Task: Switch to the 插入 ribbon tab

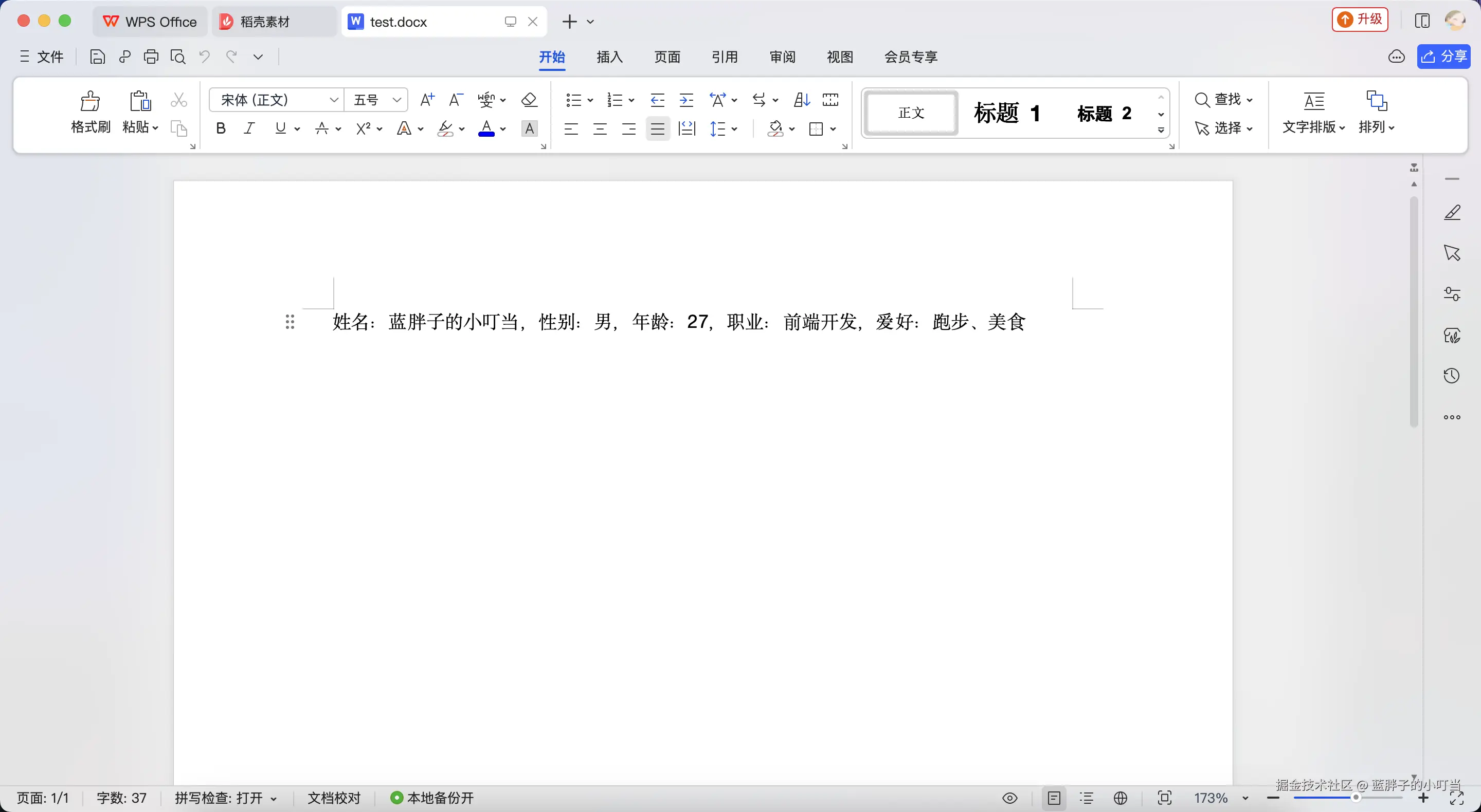Action: [x=609, y=57]
